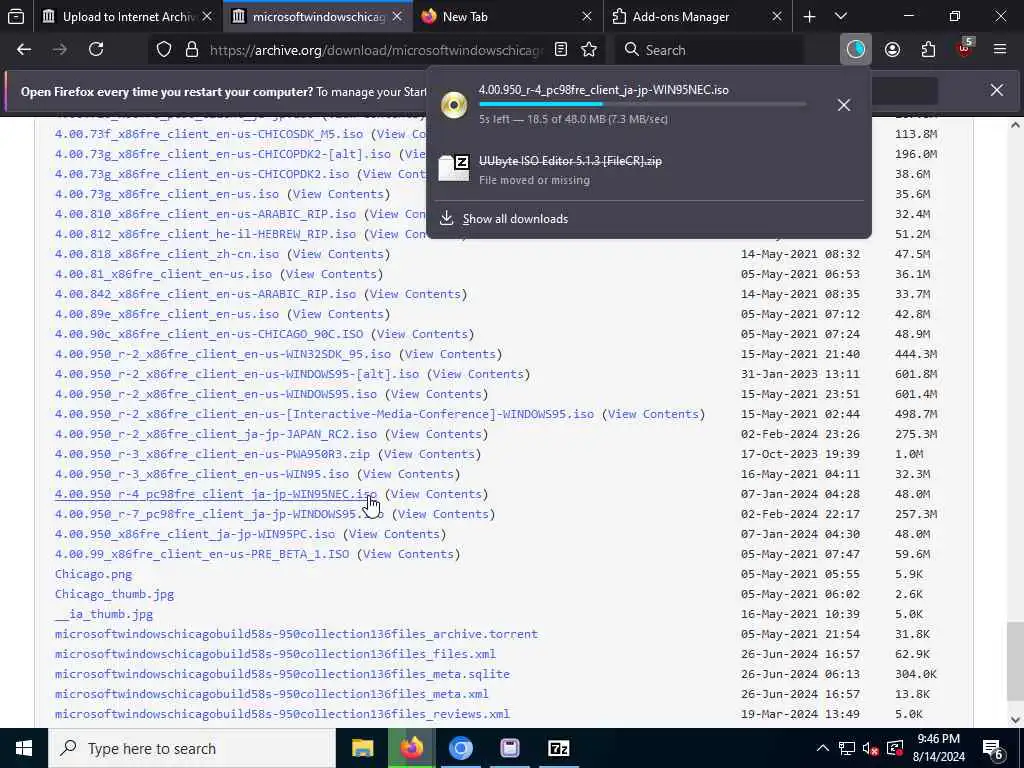Open 4.00.818_x86fre_client_zh-cn.iso link
The image size is (1024, 768).
pyautogui.click(x=167, y=254)
